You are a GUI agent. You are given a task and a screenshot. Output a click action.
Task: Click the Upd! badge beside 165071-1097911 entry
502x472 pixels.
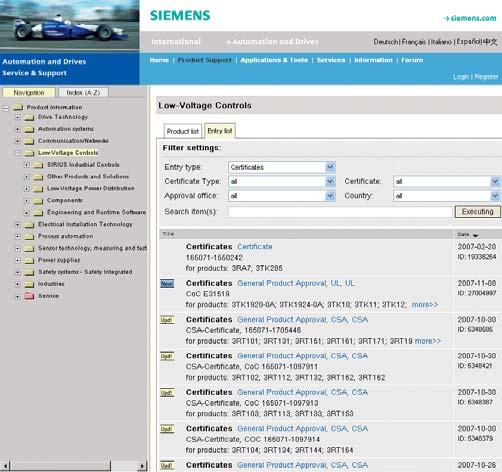tap(167, 356)
